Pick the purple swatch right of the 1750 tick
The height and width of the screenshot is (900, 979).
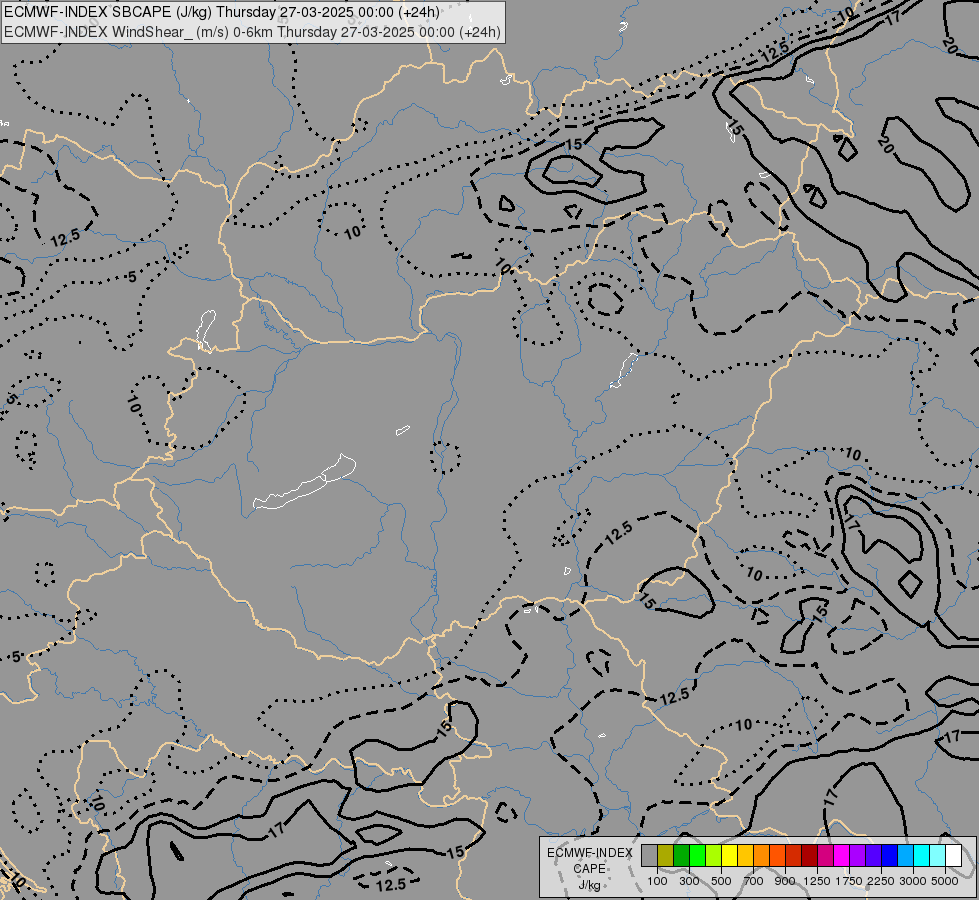pyautogui.click(x=857, y=855)
